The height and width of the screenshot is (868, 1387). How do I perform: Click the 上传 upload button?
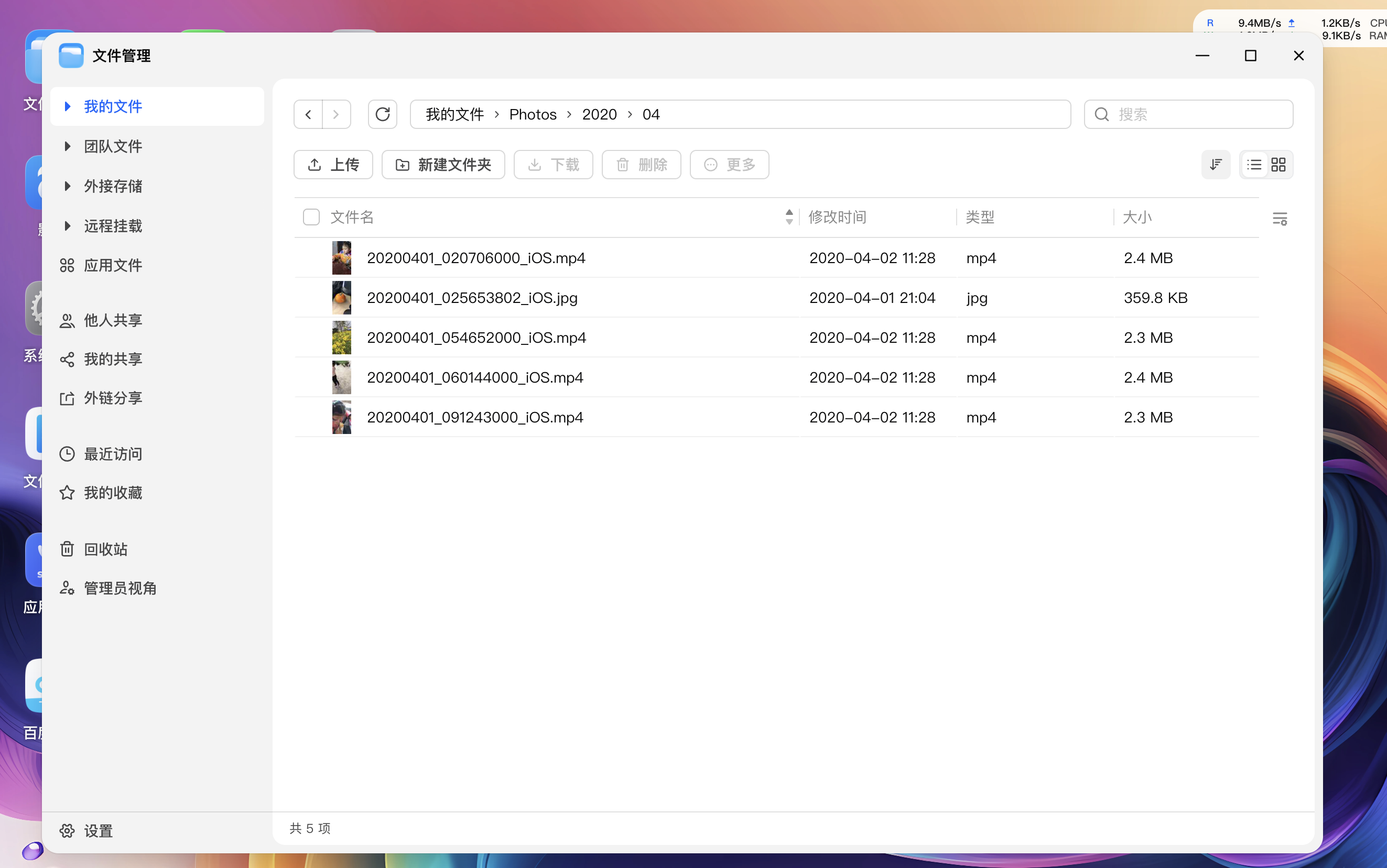pos(333,165)
